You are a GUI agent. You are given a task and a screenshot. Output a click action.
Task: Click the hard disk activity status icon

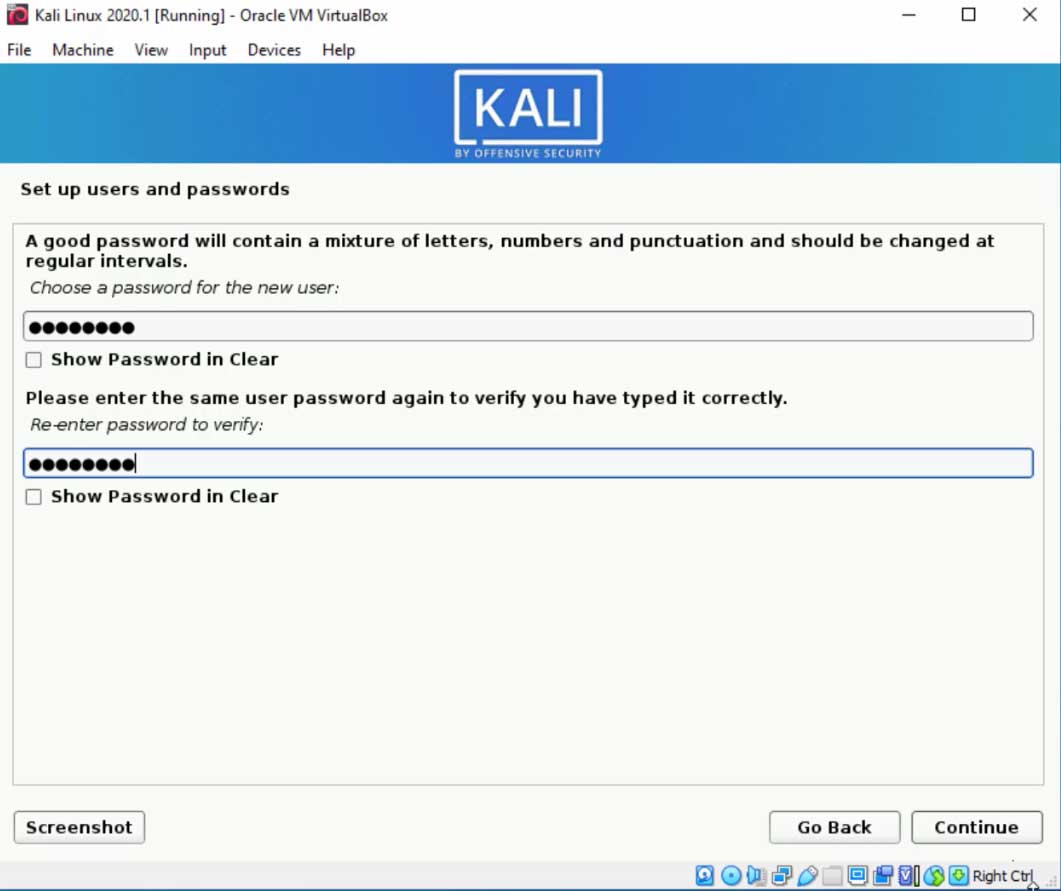[x=704, y=875]
